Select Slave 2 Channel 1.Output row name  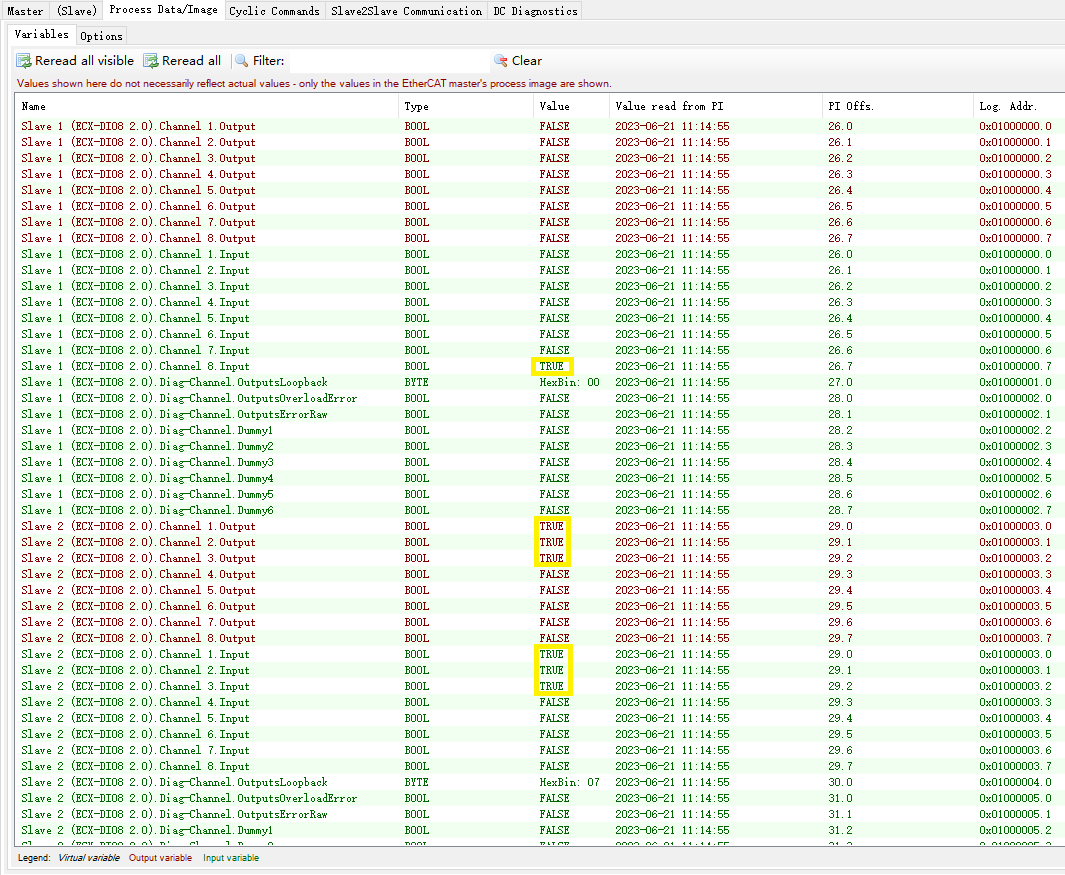tap(138, 526)
